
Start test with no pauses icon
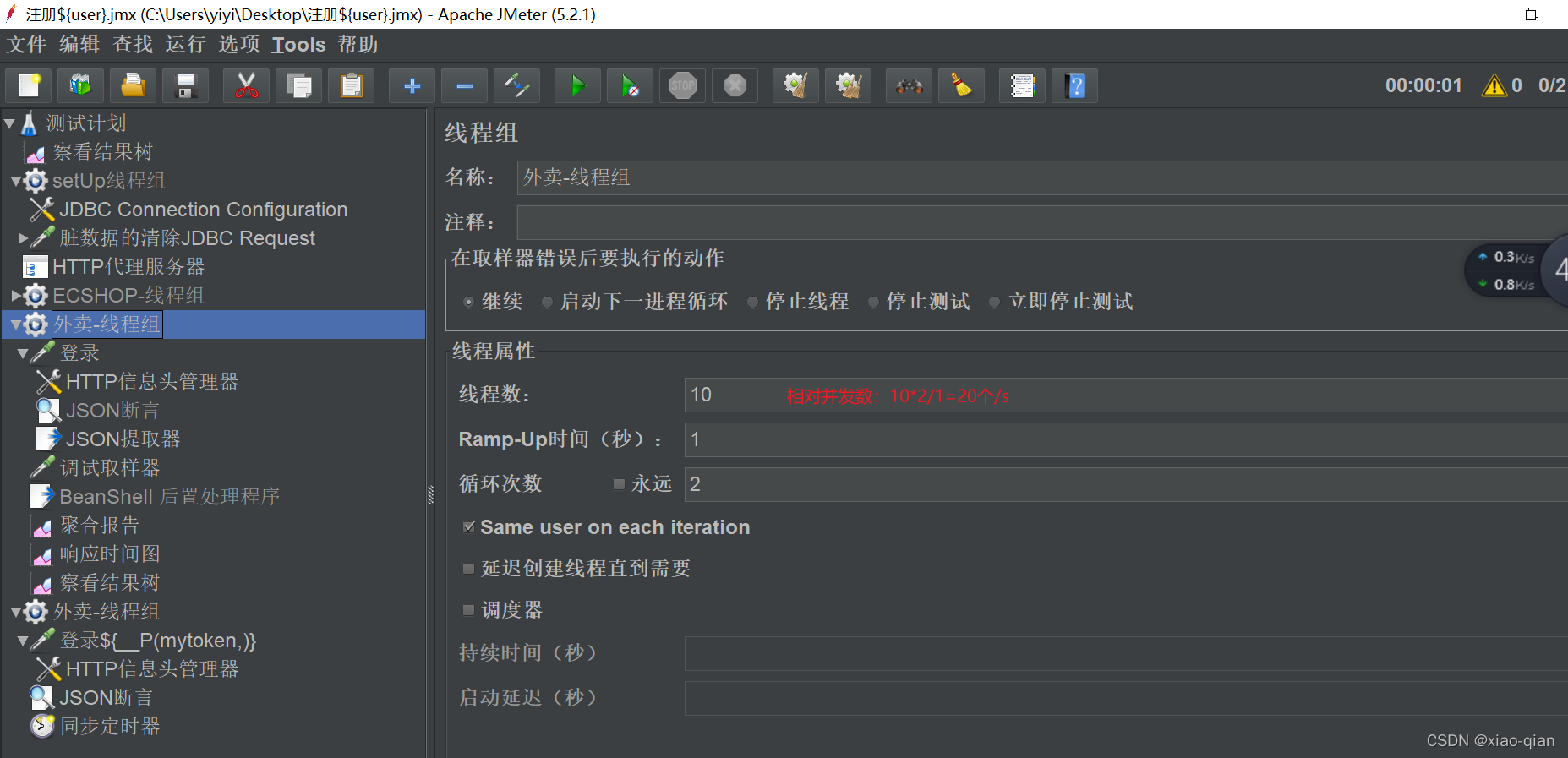(x=630, y=85)
